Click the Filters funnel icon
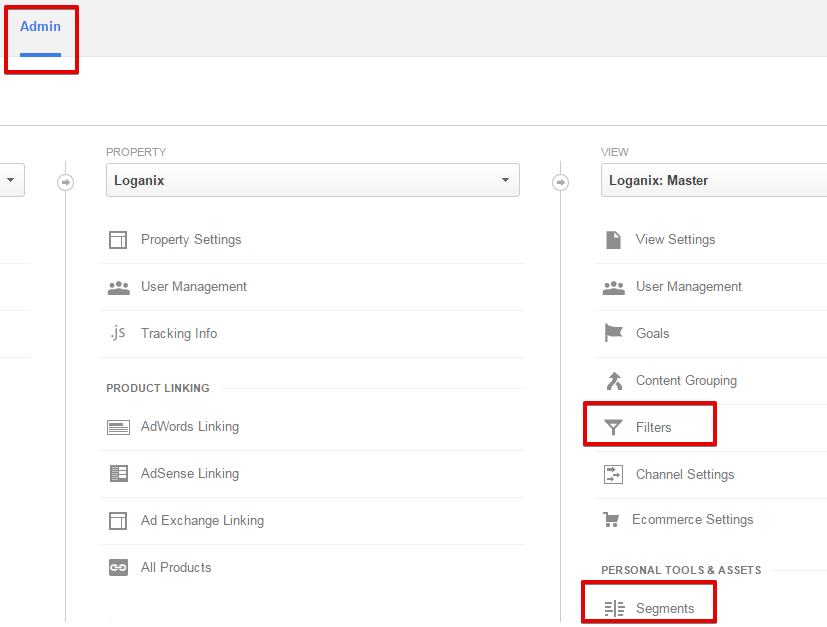The height and width of the screenshot is (627, 827). click(613, 426)
